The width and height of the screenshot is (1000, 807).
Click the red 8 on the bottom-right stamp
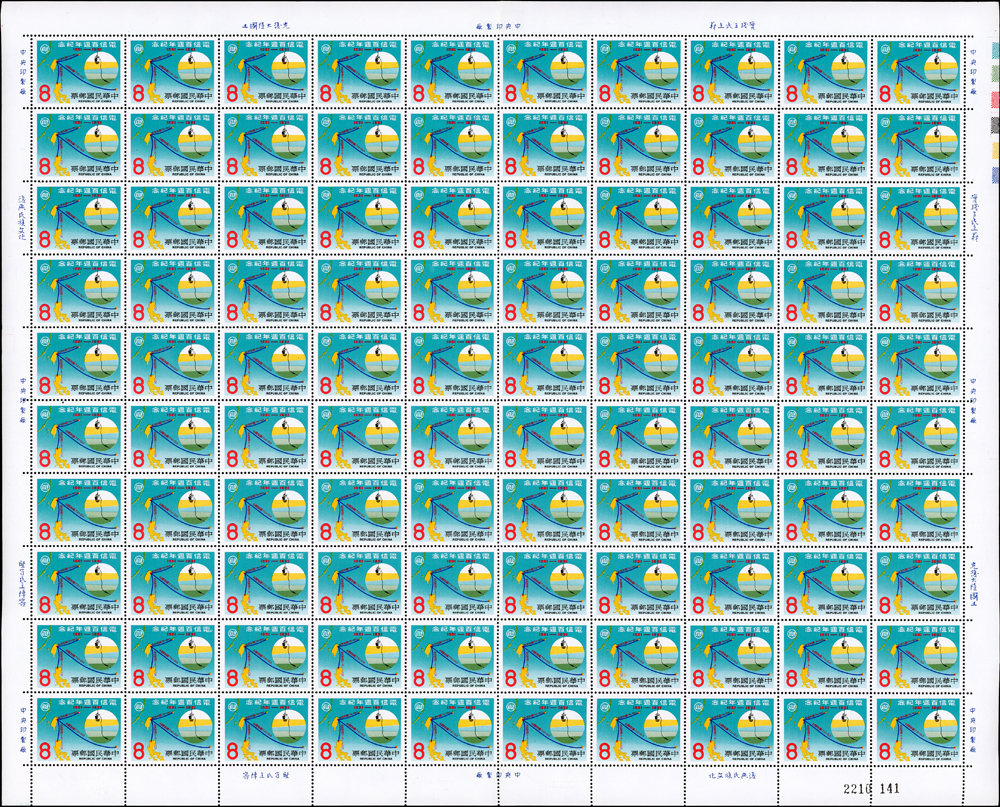(884, 750)
